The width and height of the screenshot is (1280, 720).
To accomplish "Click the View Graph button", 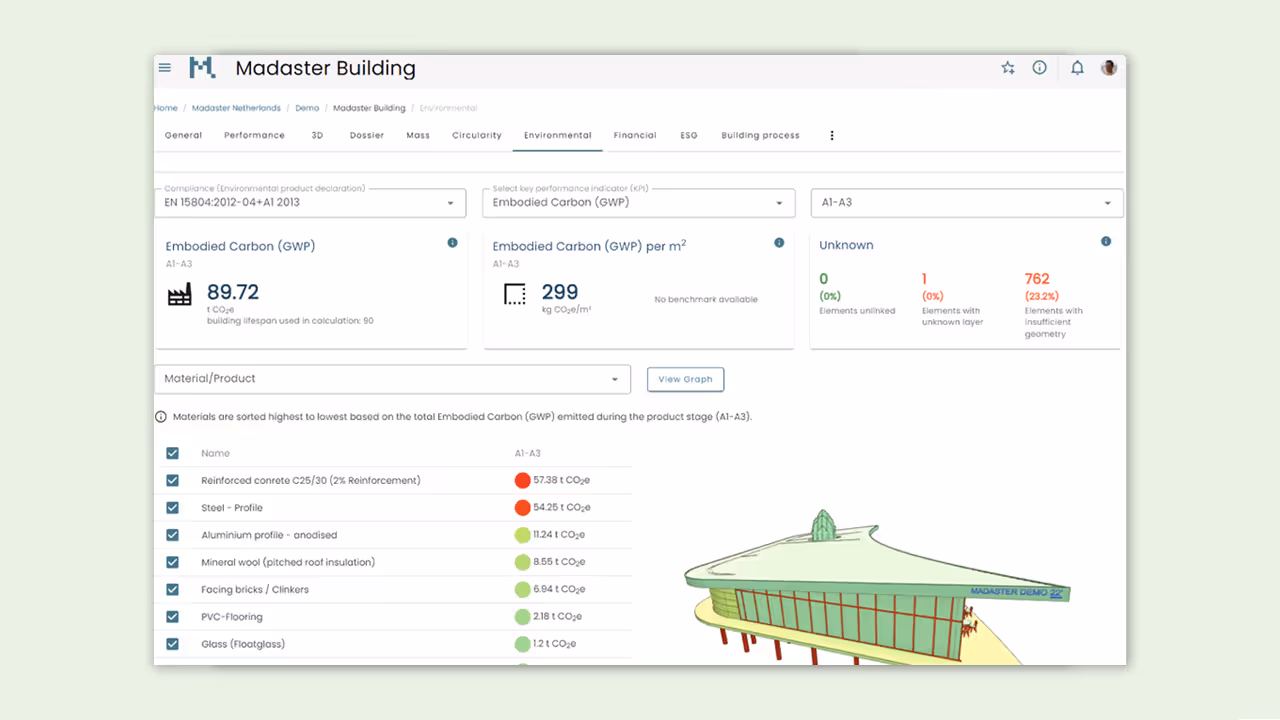I will point(685,379).
